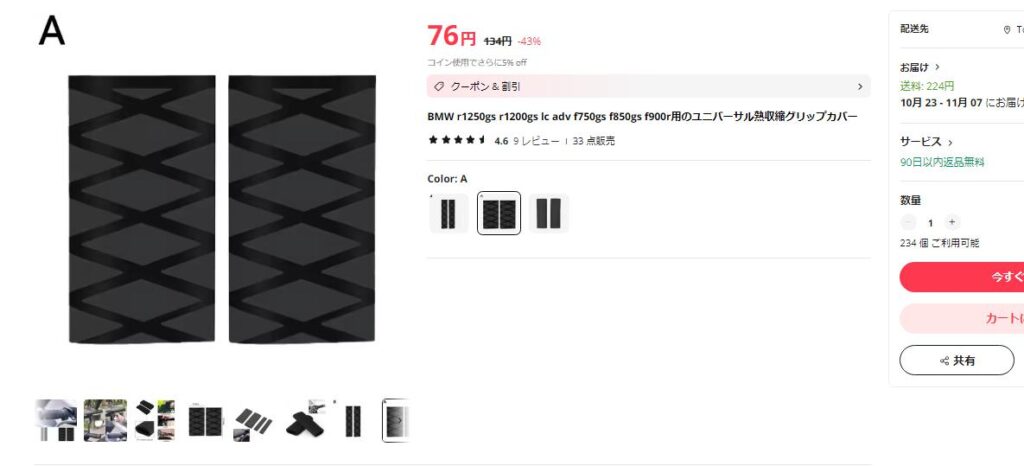Open the motorcycle handlebar photo thumbnail
This screenshot has width=1024, height=466.
[105, 421]
